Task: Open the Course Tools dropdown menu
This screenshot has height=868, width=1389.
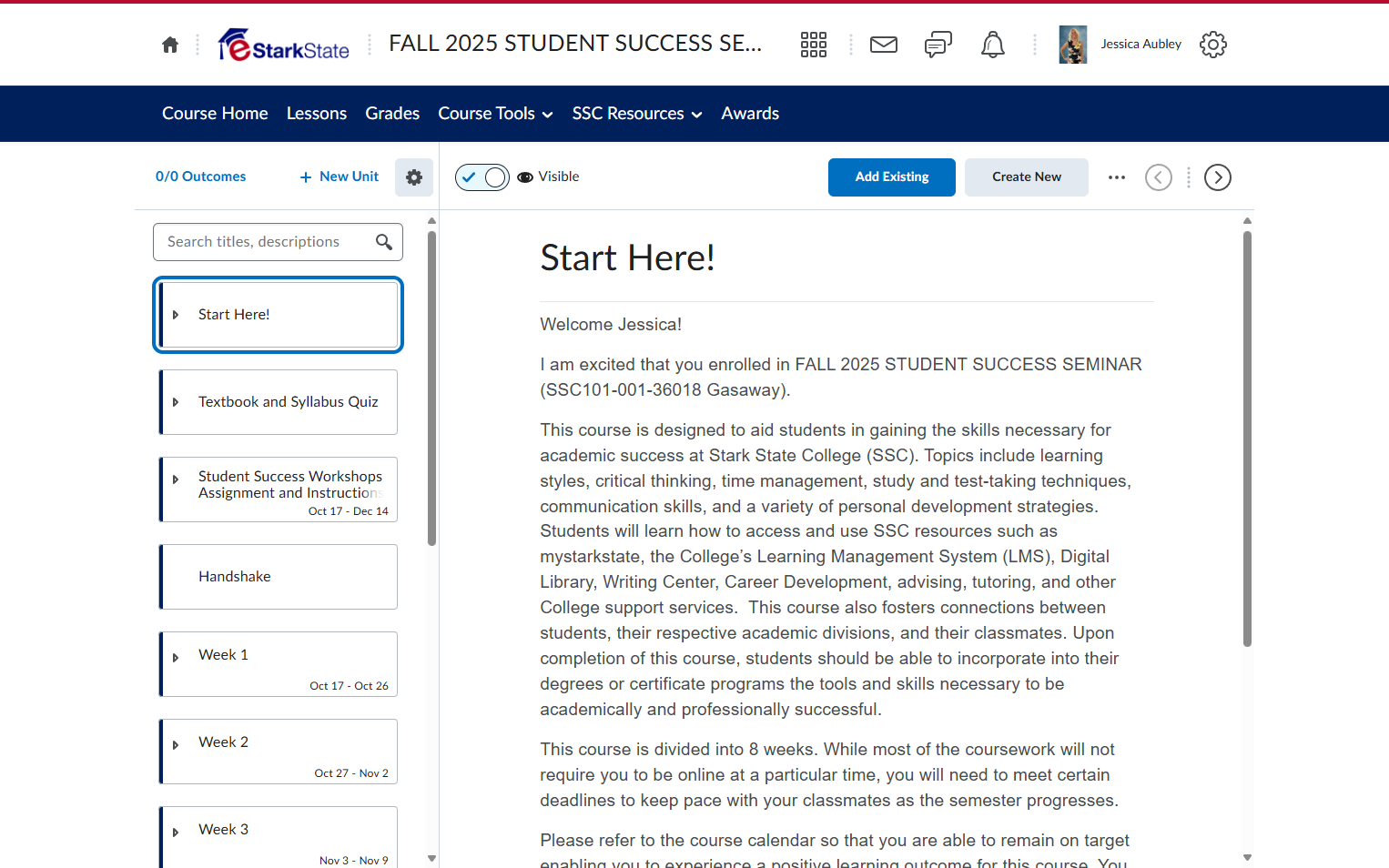Action: [496, 114]
